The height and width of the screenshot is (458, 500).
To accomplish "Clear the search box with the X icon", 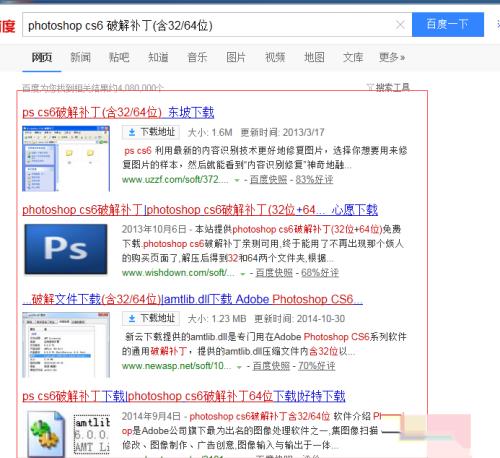I will [x=400, y=24].
